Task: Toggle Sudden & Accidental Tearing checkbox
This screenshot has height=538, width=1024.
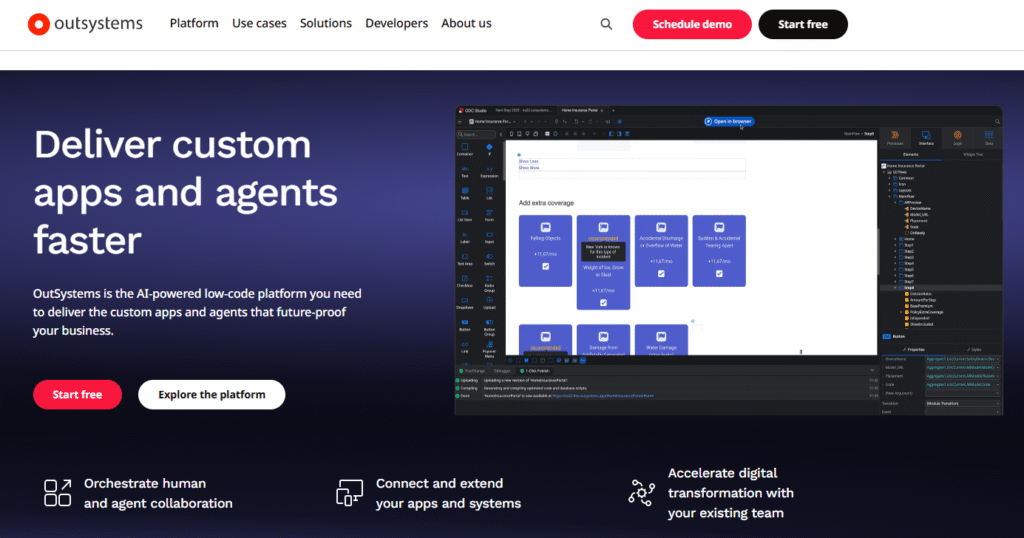Action: (x=719, y=274)
